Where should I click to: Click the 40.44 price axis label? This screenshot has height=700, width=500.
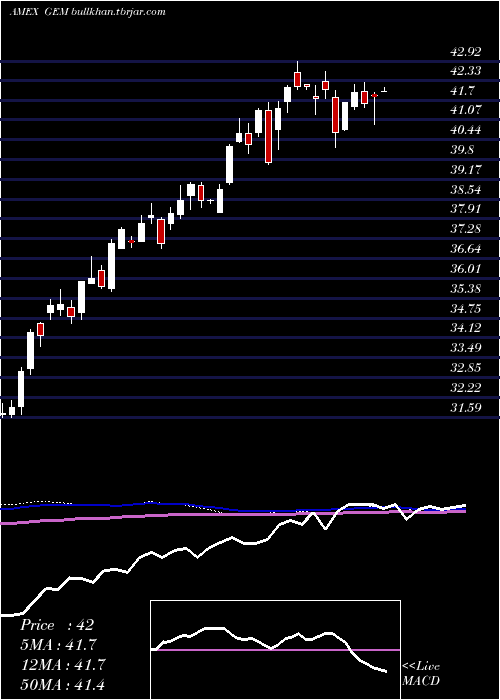pyautogui.click(x=466, y=130)
